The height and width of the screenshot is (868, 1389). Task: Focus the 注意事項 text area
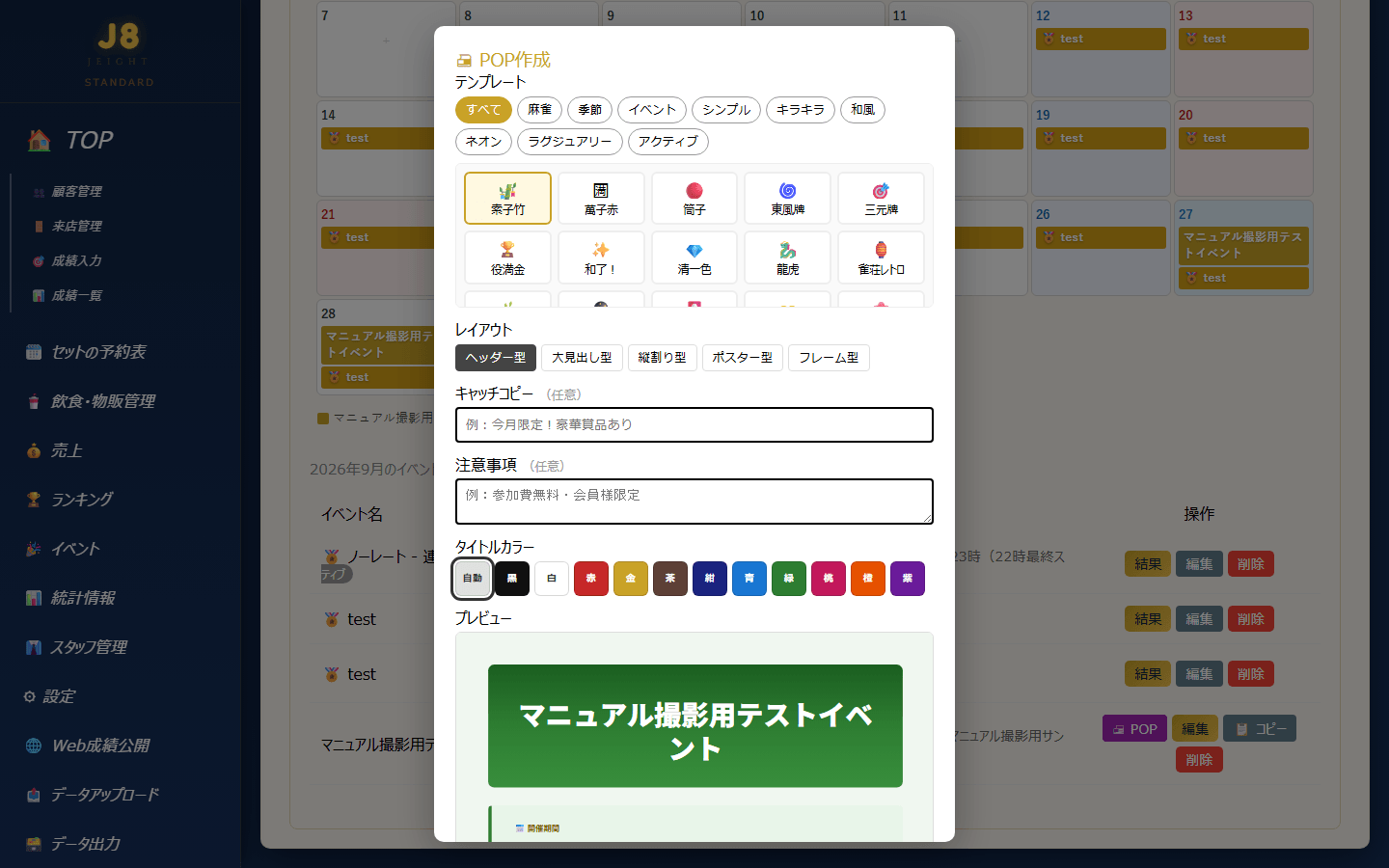[x=694, y=502]
